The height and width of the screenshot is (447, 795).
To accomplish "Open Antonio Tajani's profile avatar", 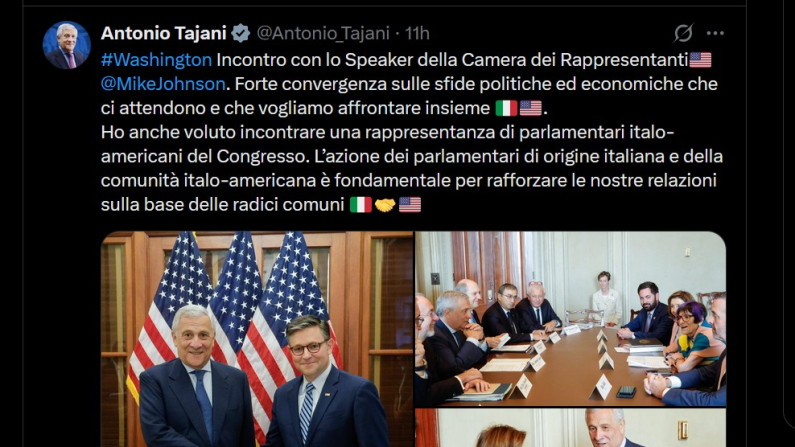I will (66, 45).
